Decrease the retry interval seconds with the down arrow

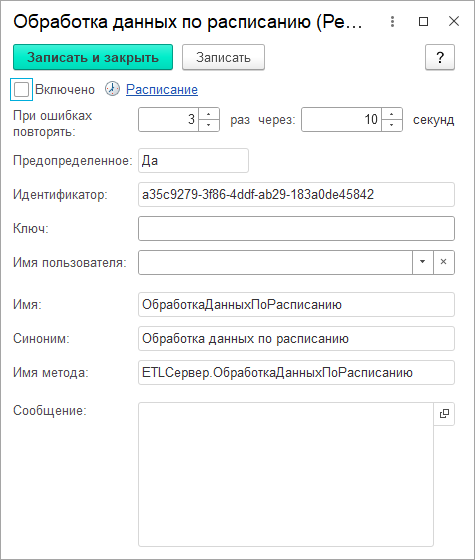[392, 125]
